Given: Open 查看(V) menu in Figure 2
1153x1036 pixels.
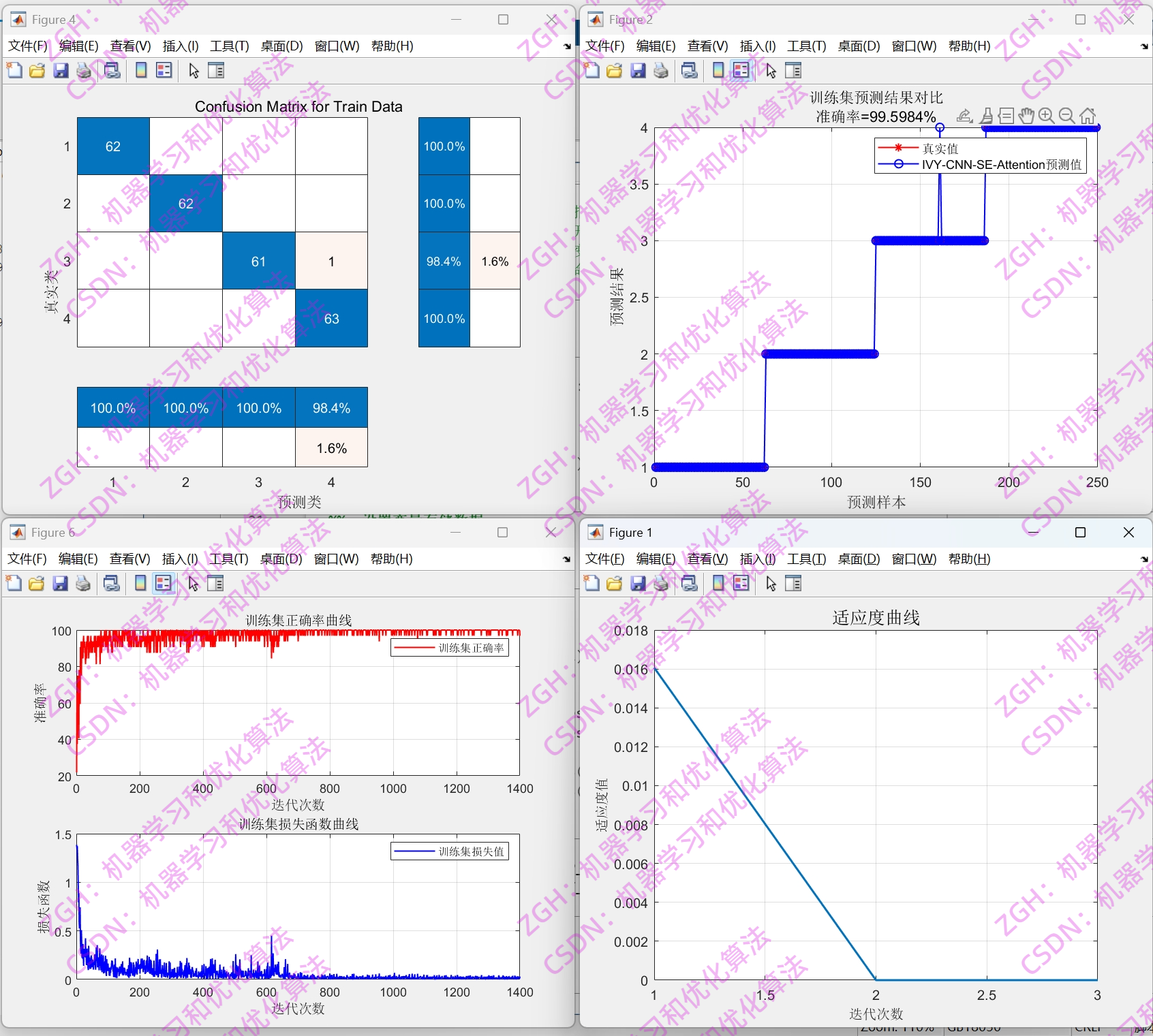Looking at the screenshot, I should pyautogui.click(x=707, y=46).
